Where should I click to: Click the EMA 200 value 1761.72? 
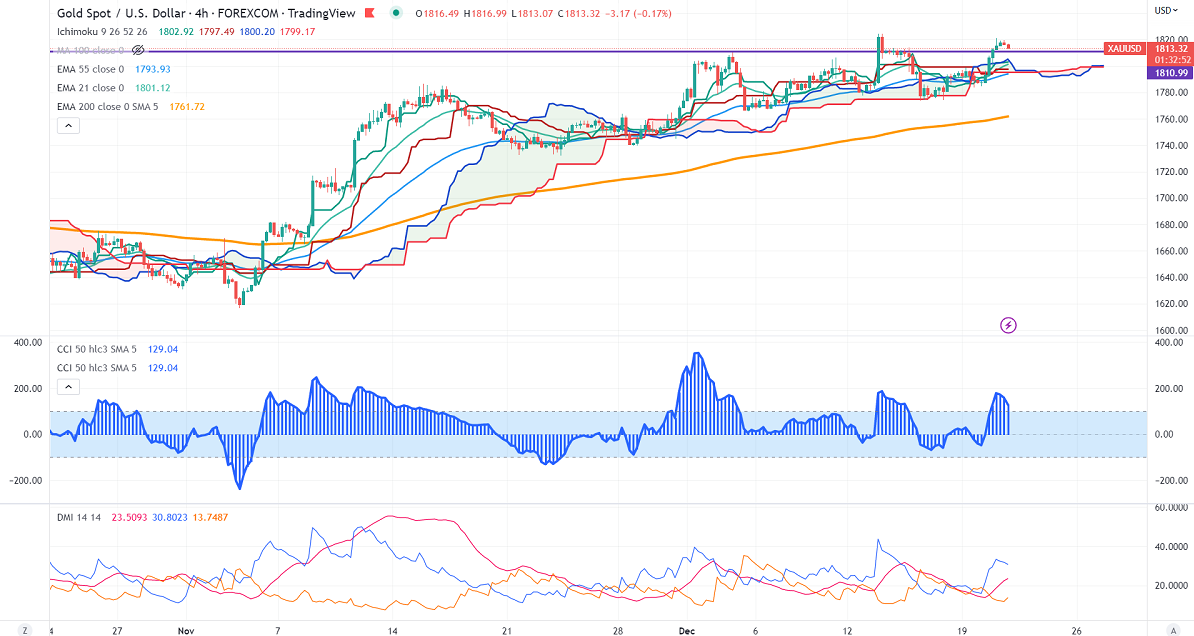point(187,107)
